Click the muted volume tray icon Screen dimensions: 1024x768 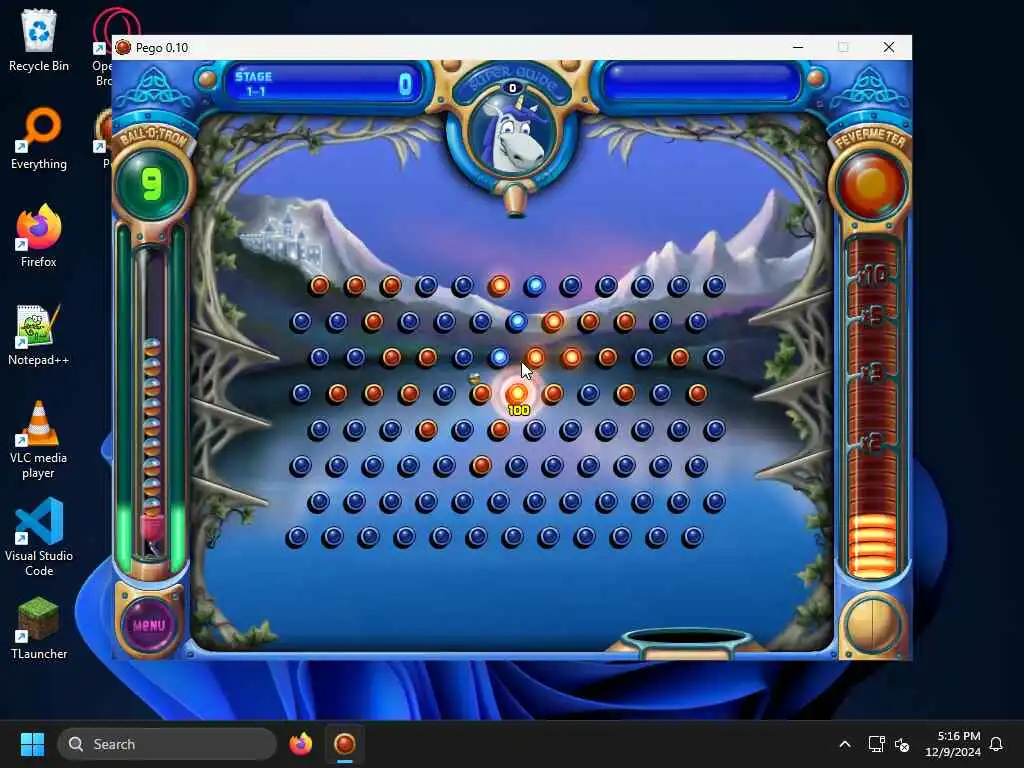pos(902,744)
